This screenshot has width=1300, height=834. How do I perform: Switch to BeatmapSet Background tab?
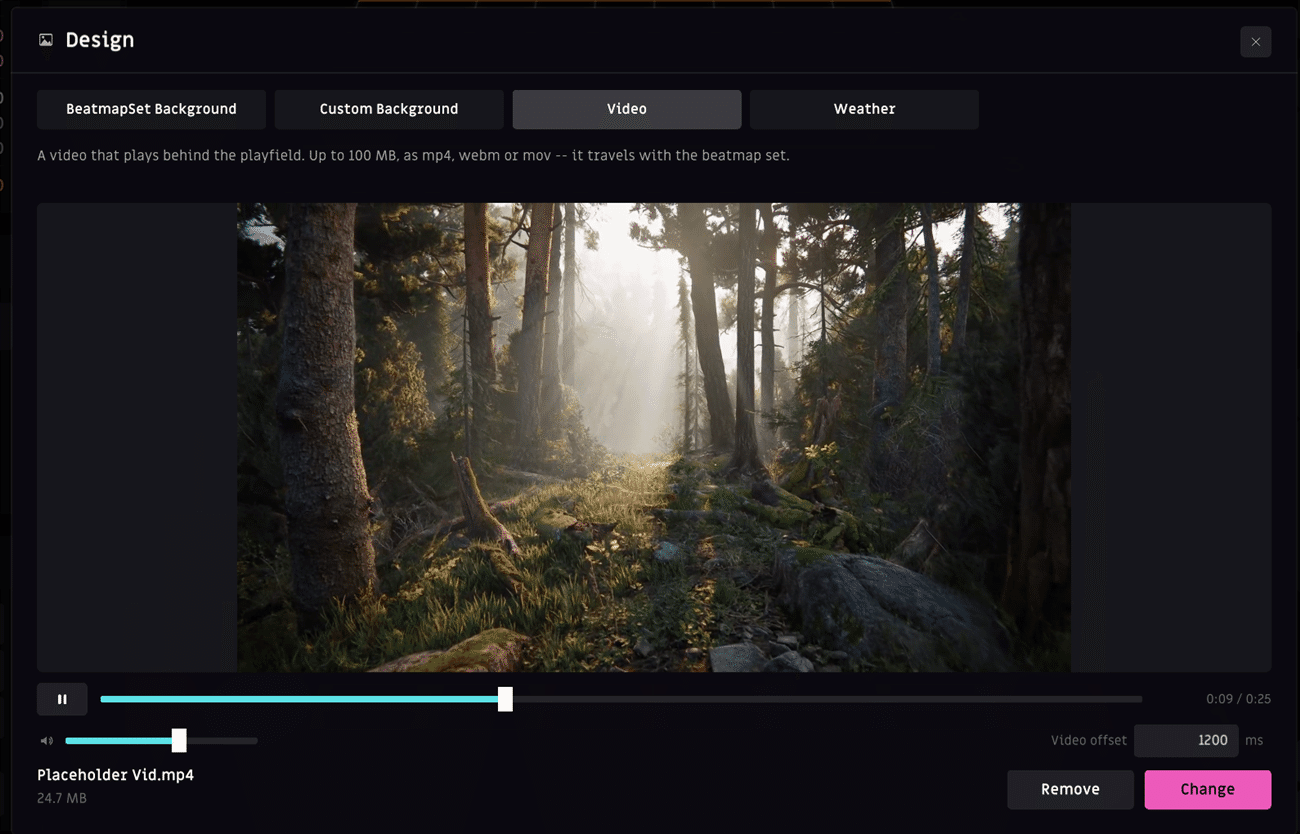point(151,109)
